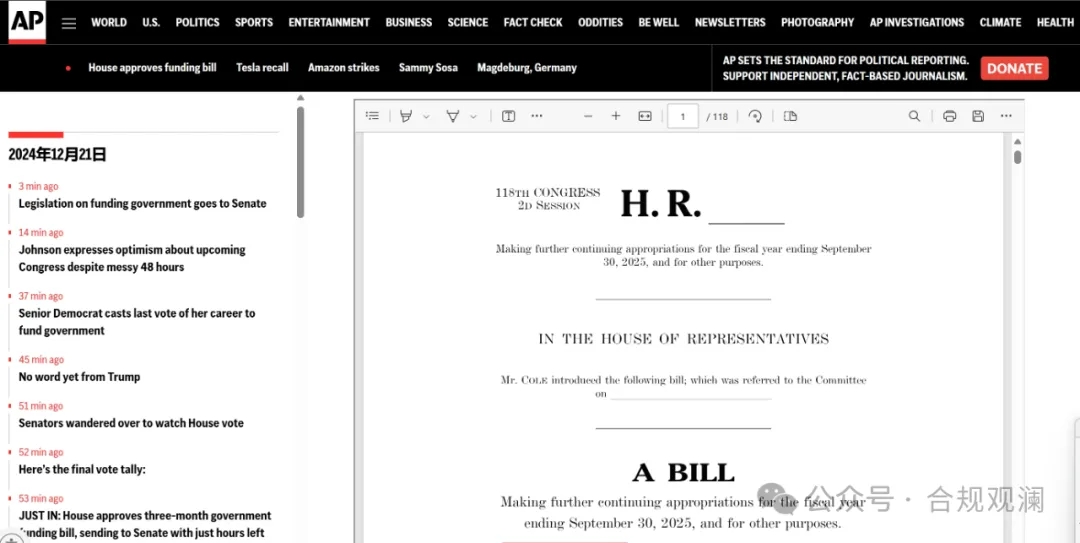Read Legislation on funding government goes to Senate
1080x543 pixels.
click(143, 203)
